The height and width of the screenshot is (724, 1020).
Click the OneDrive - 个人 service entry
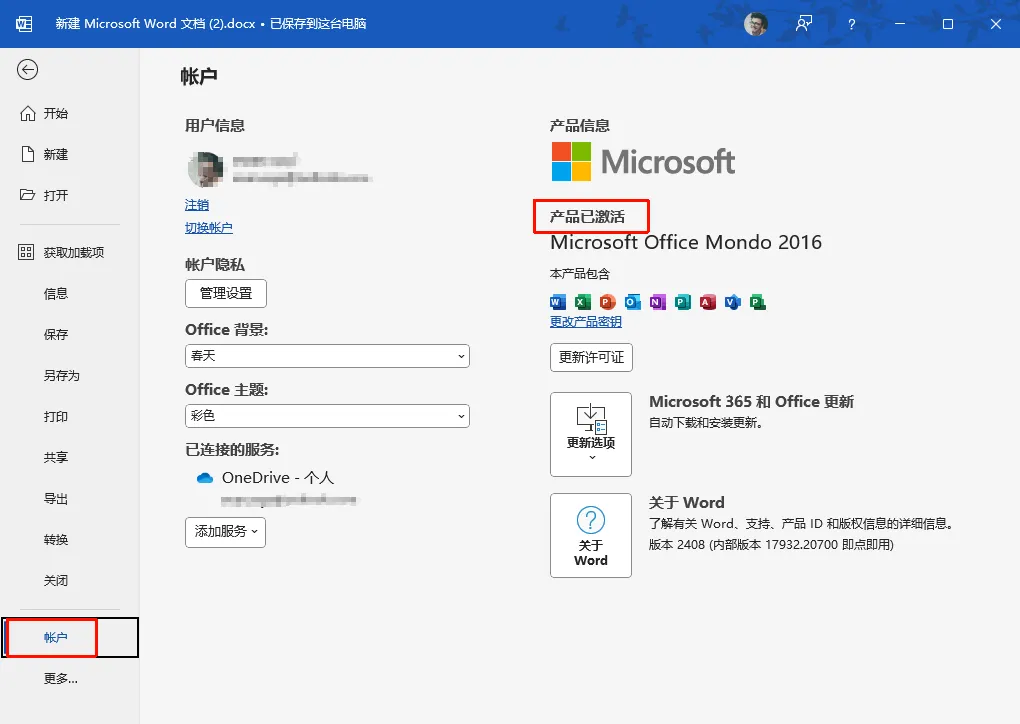click(278, 478)
